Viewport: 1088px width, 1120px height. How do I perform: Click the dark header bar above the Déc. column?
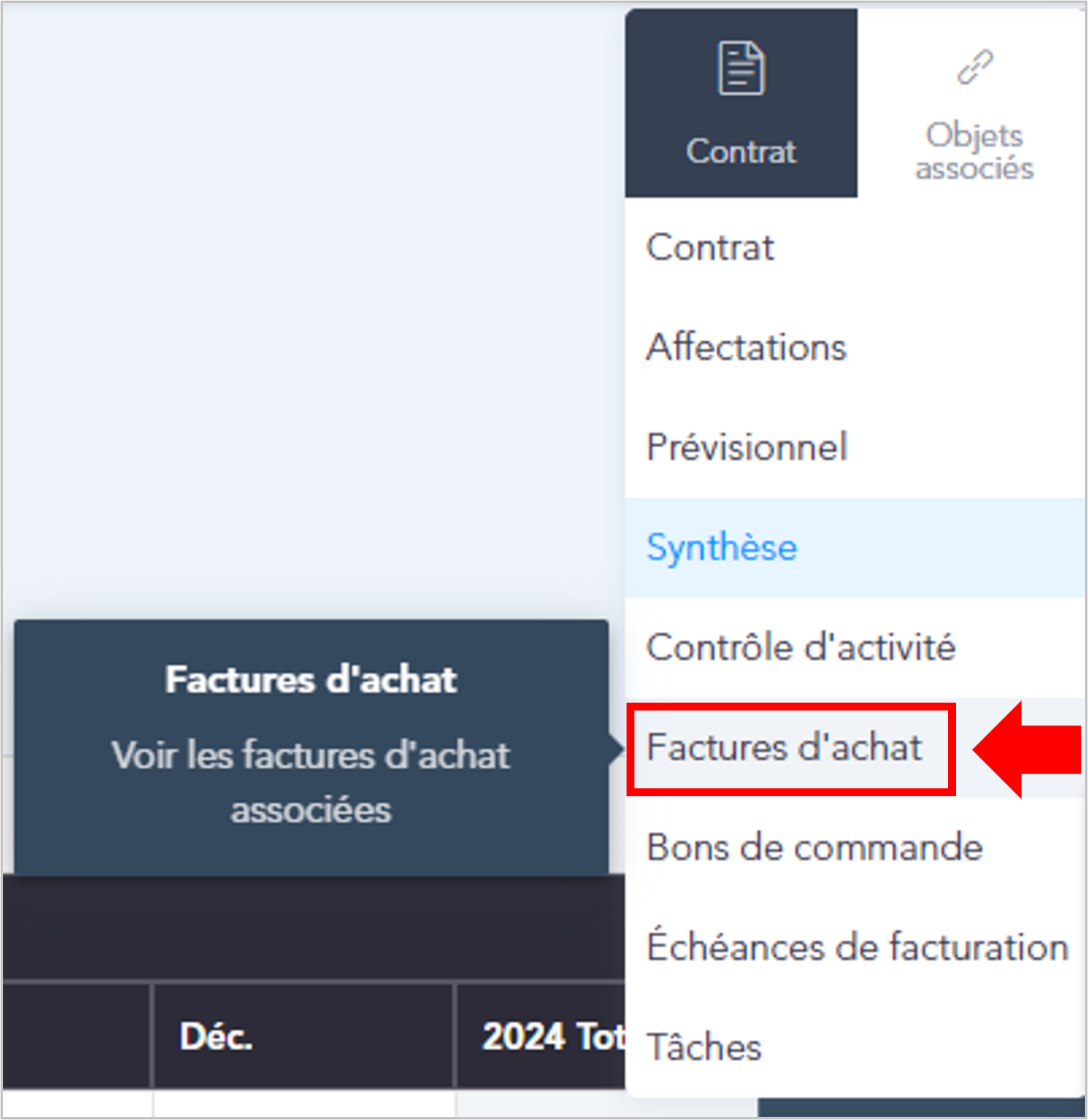click(x=314, y=928)
